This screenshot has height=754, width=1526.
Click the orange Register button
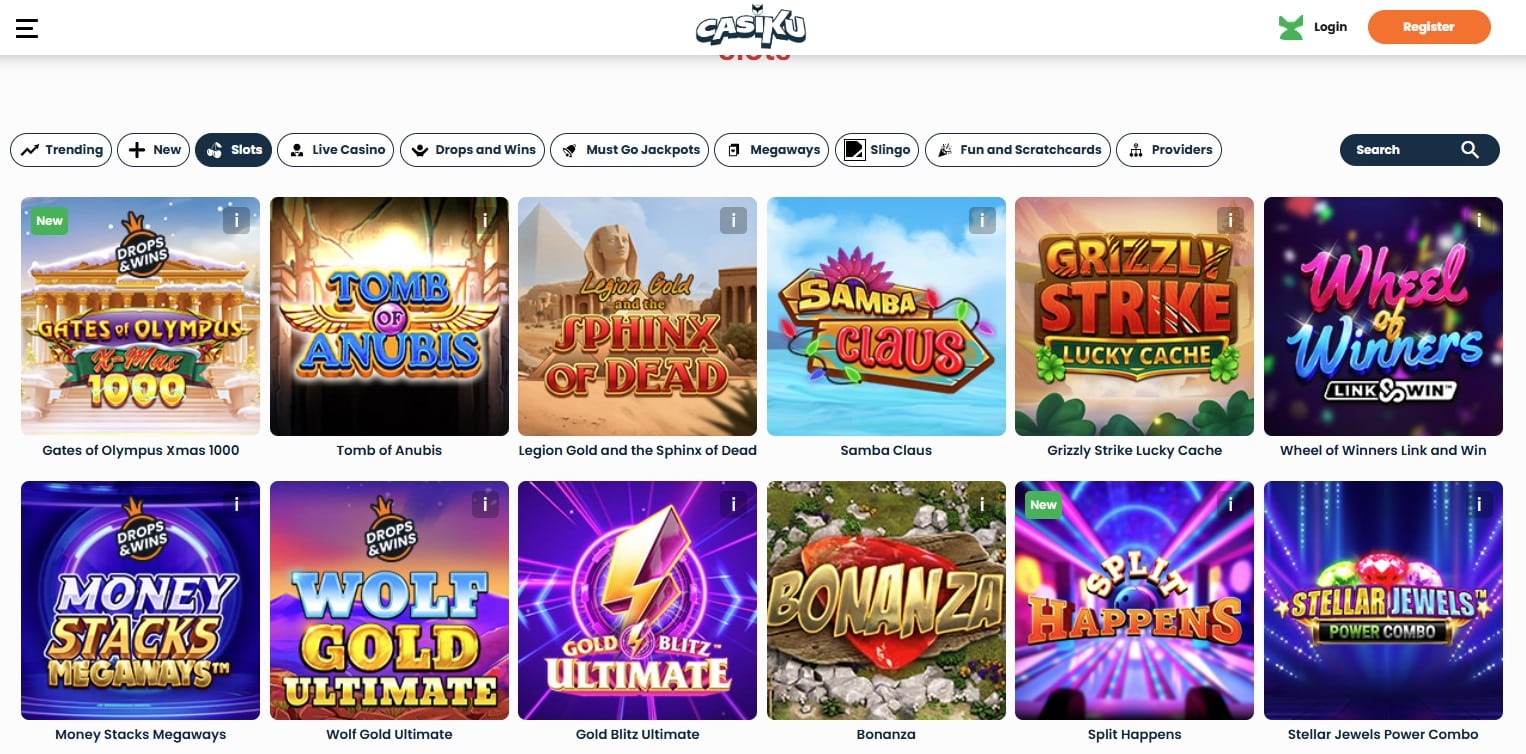(x=1429, y=27)
